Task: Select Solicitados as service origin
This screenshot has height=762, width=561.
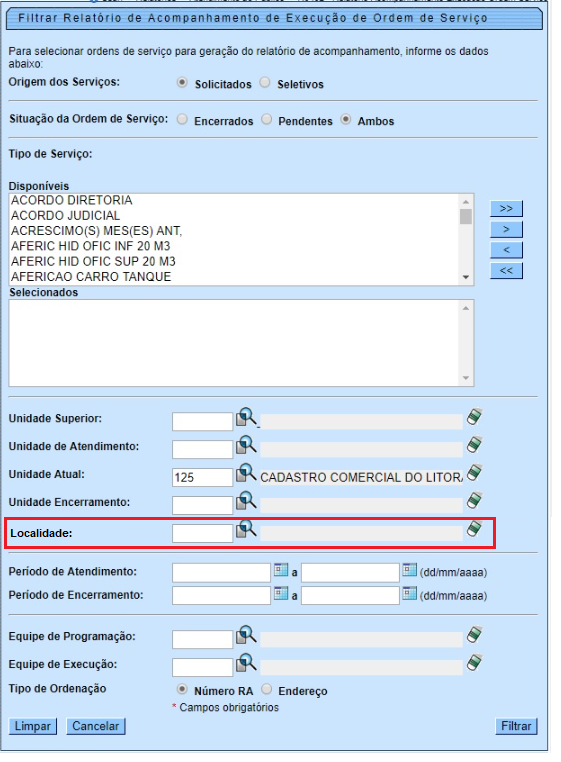Action: tap(182, 83)
